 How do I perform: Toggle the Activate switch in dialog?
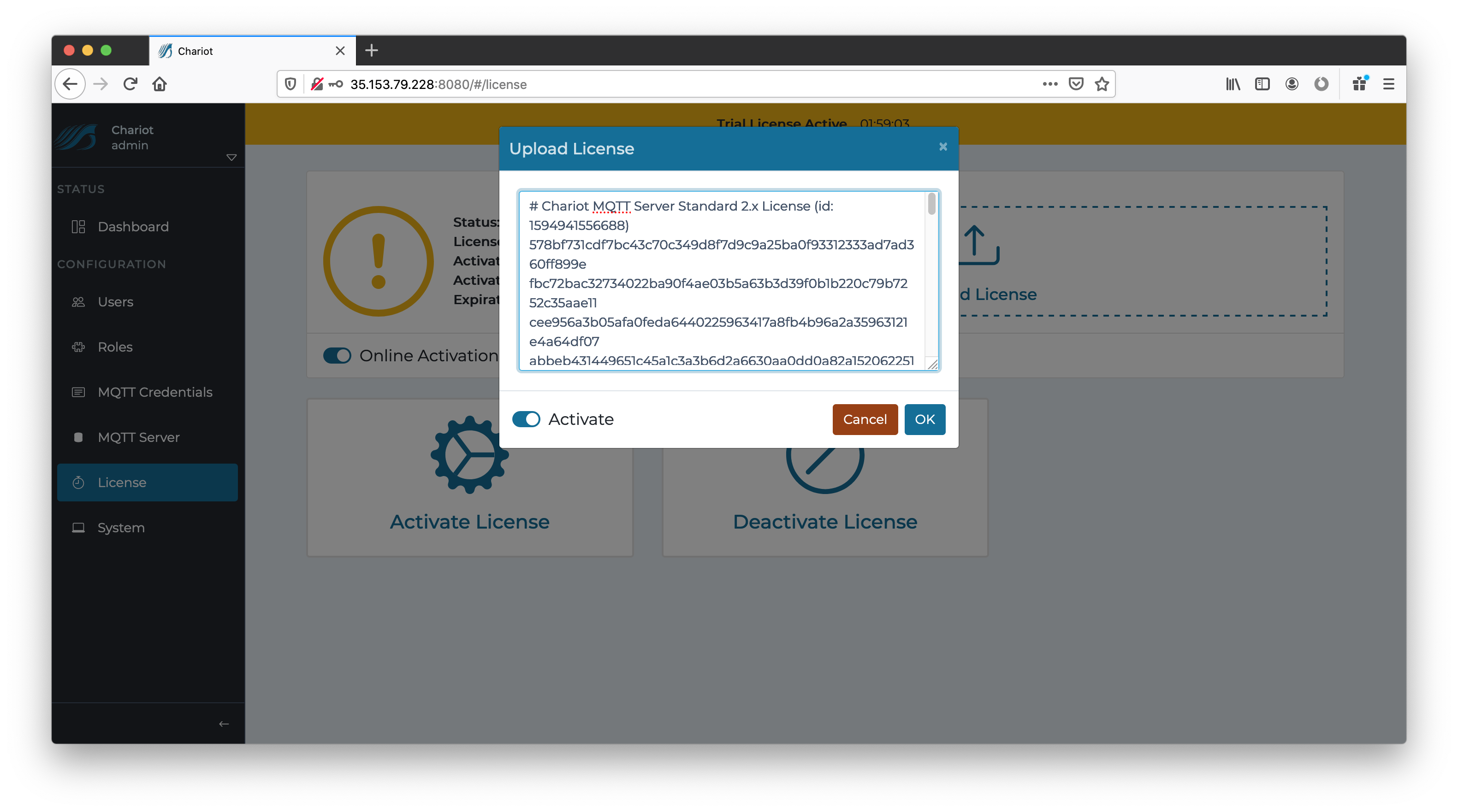point(526,419)
